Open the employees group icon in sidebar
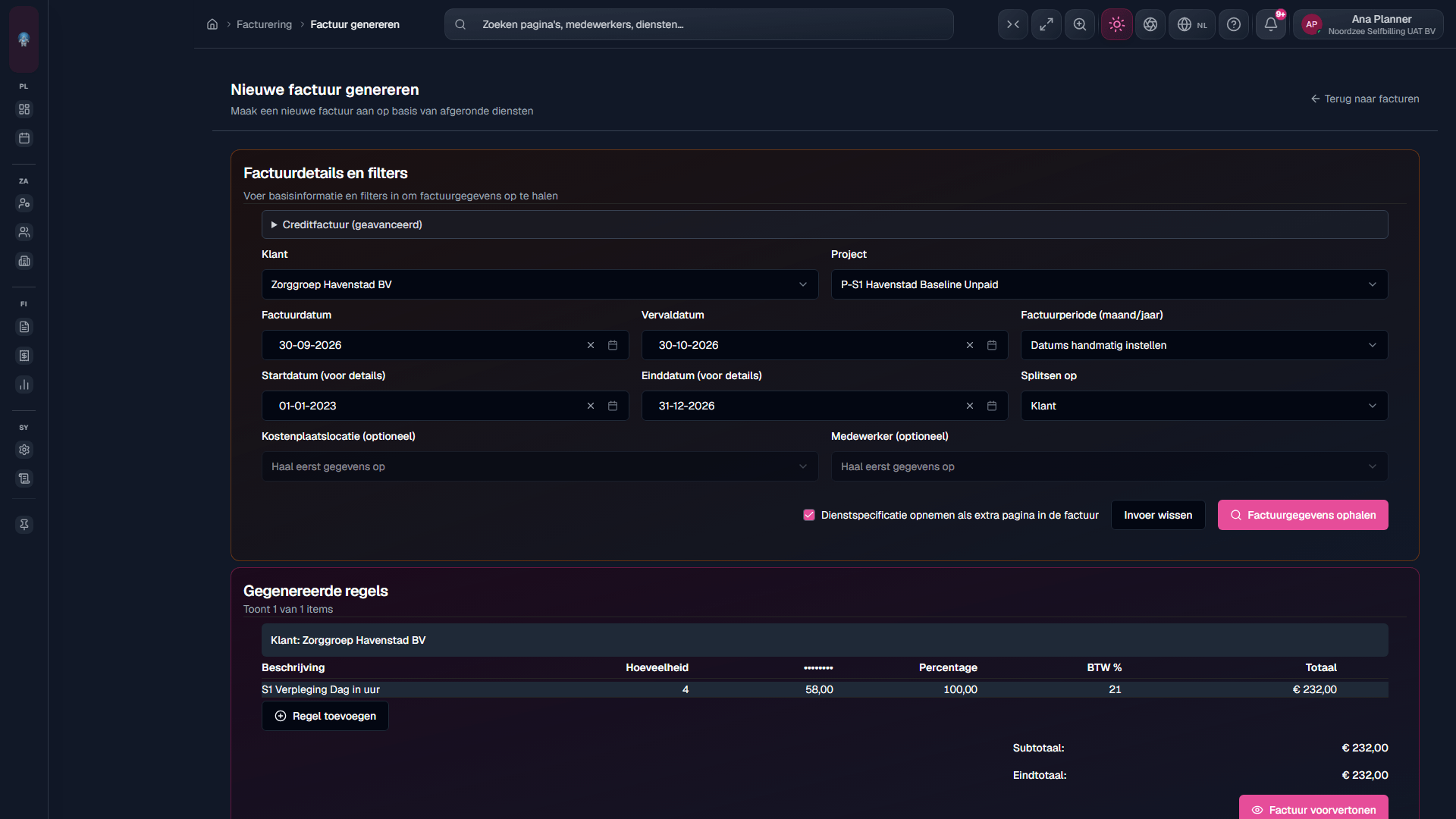The width and height of the screenshot is (1456, 819). [x=24, y=232]
